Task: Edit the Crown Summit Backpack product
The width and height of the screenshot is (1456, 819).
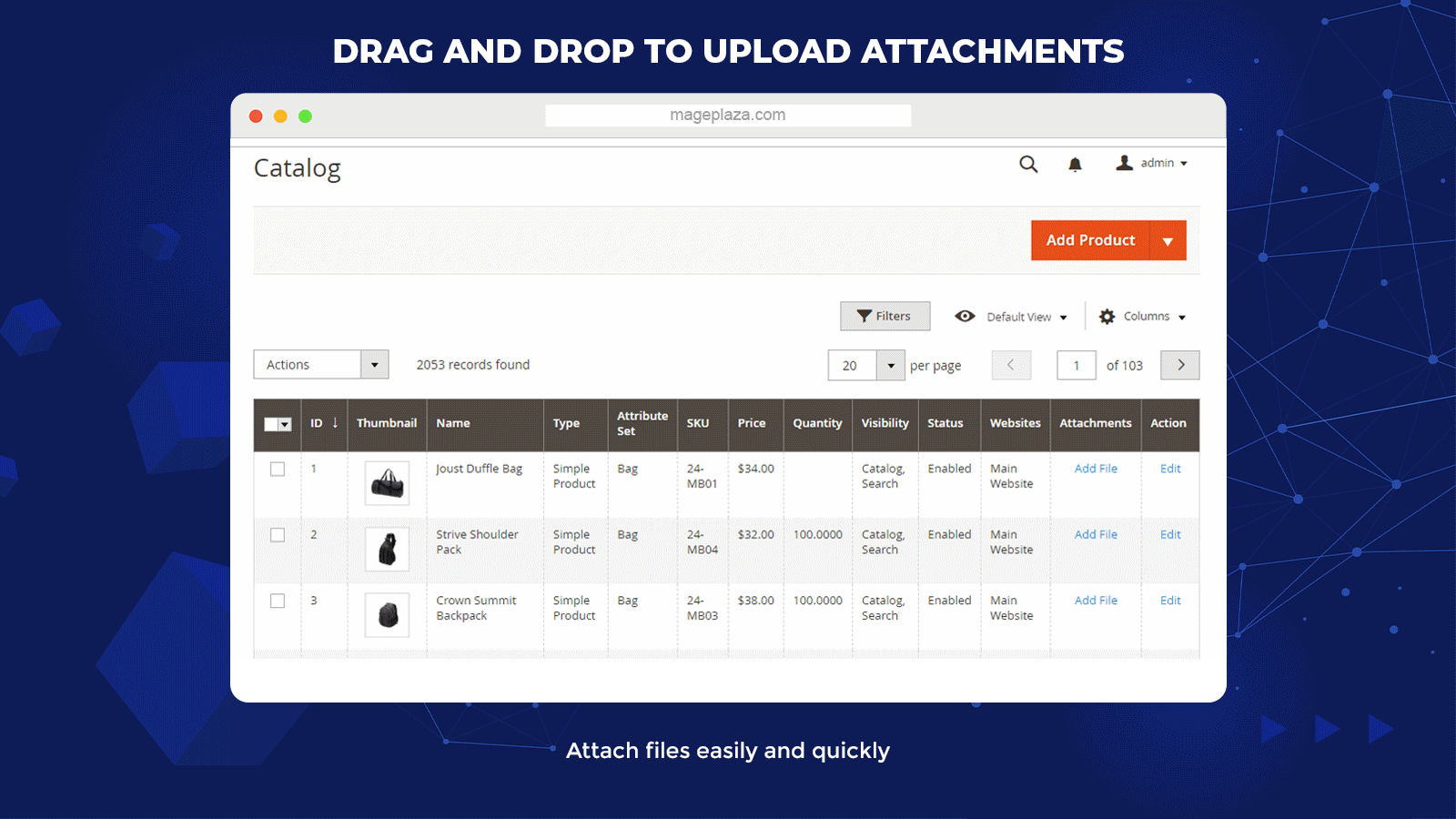Action: (1170, 601)
